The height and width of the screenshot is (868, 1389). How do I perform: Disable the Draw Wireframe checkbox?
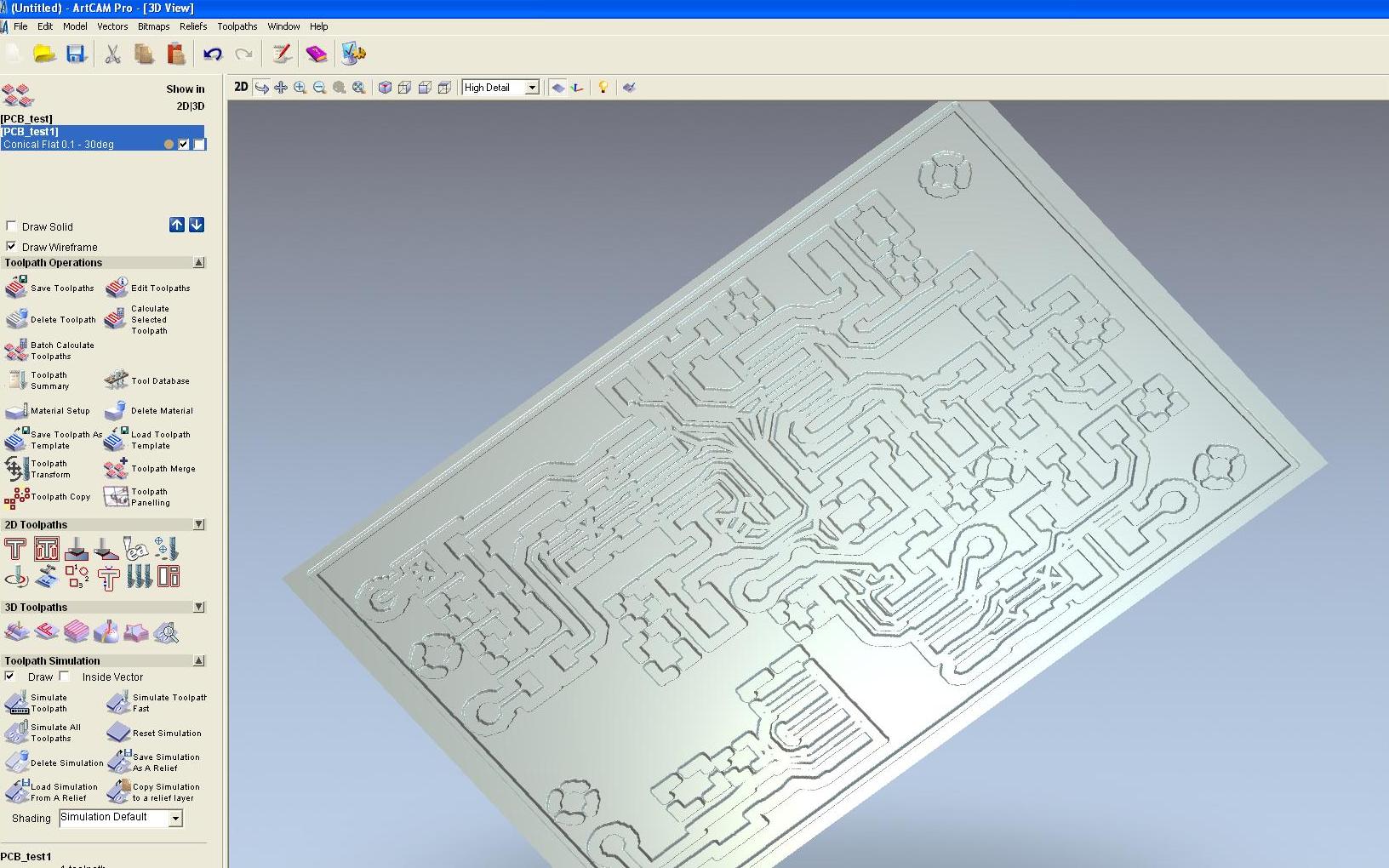(11, 247)
